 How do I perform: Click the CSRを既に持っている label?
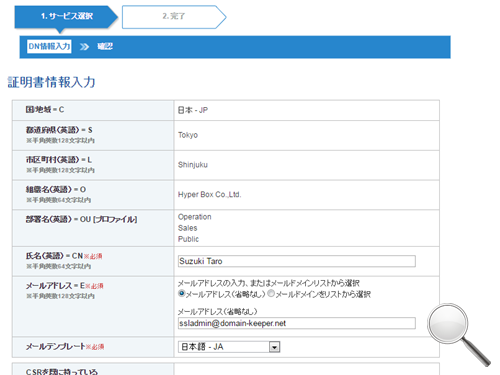click(x=62, y=371)
